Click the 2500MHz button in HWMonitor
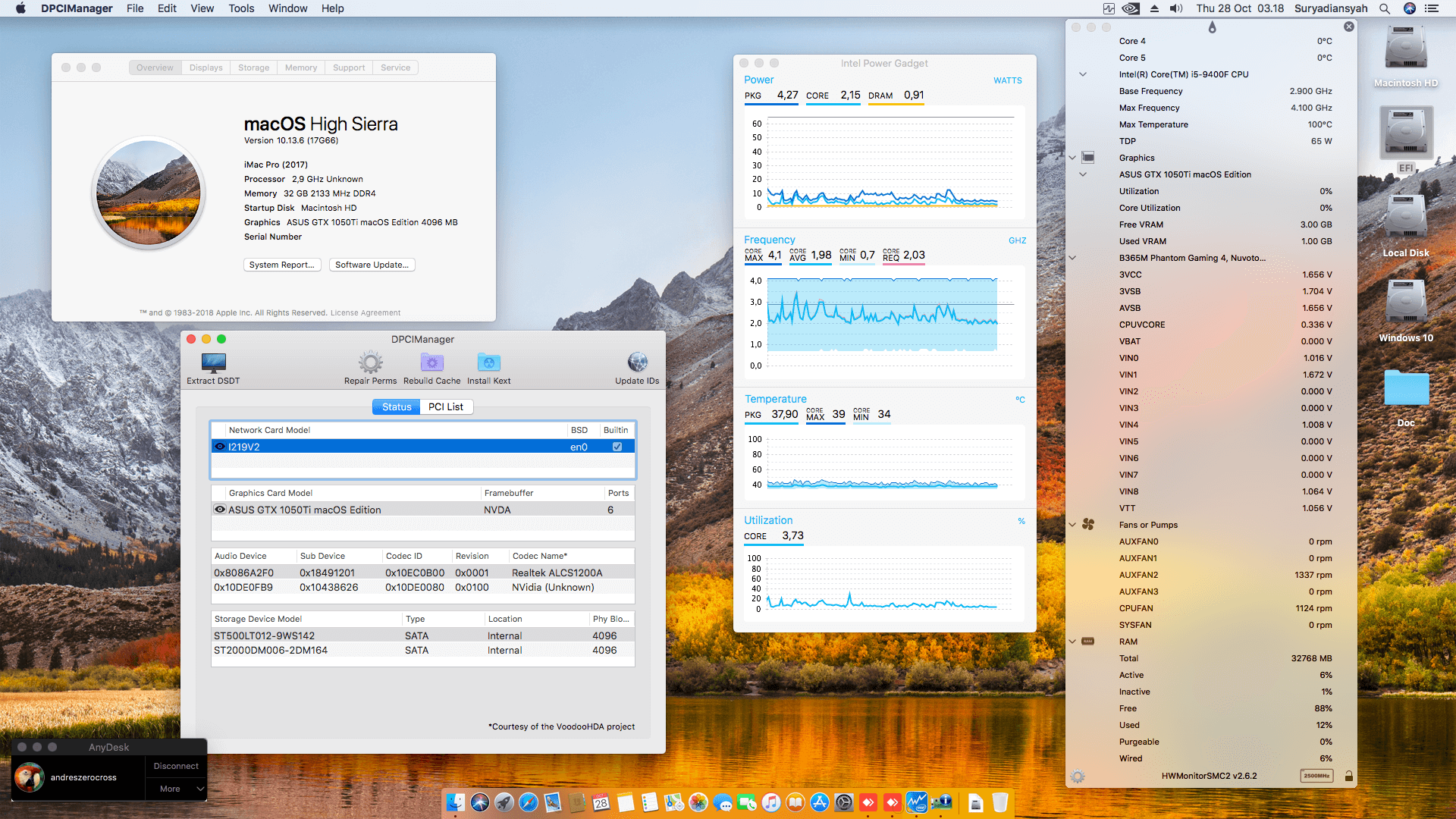1456x819 pixels. (x=1316, y=776)
